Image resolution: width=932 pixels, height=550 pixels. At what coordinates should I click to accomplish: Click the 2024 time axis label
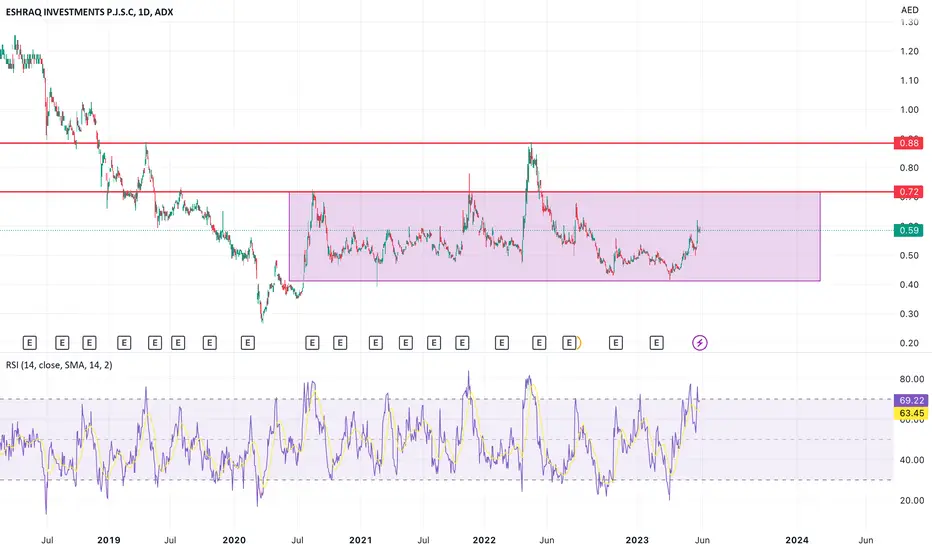tap(796, 540)
